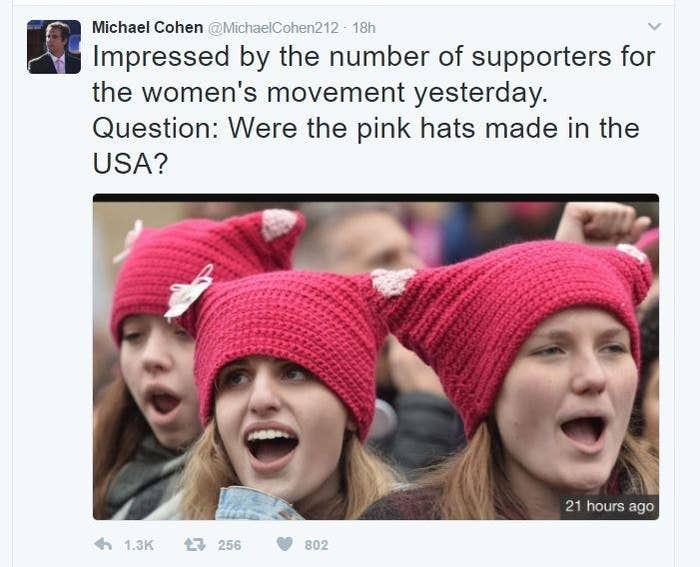Open Michael Cohen's profile picture
Image resolution: width=700 pixels, height=567 pixels.
(54, 47)
